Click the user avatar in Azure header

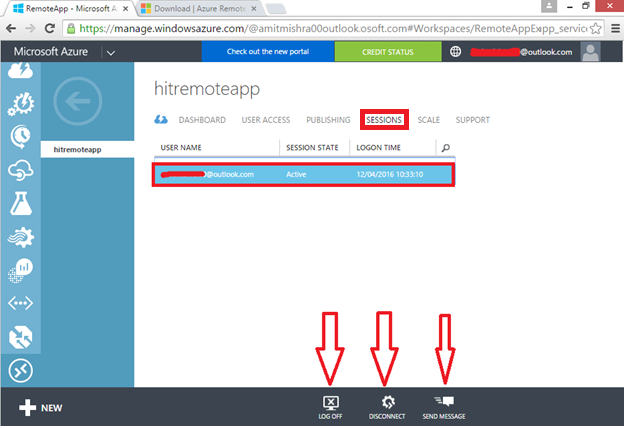590,52
